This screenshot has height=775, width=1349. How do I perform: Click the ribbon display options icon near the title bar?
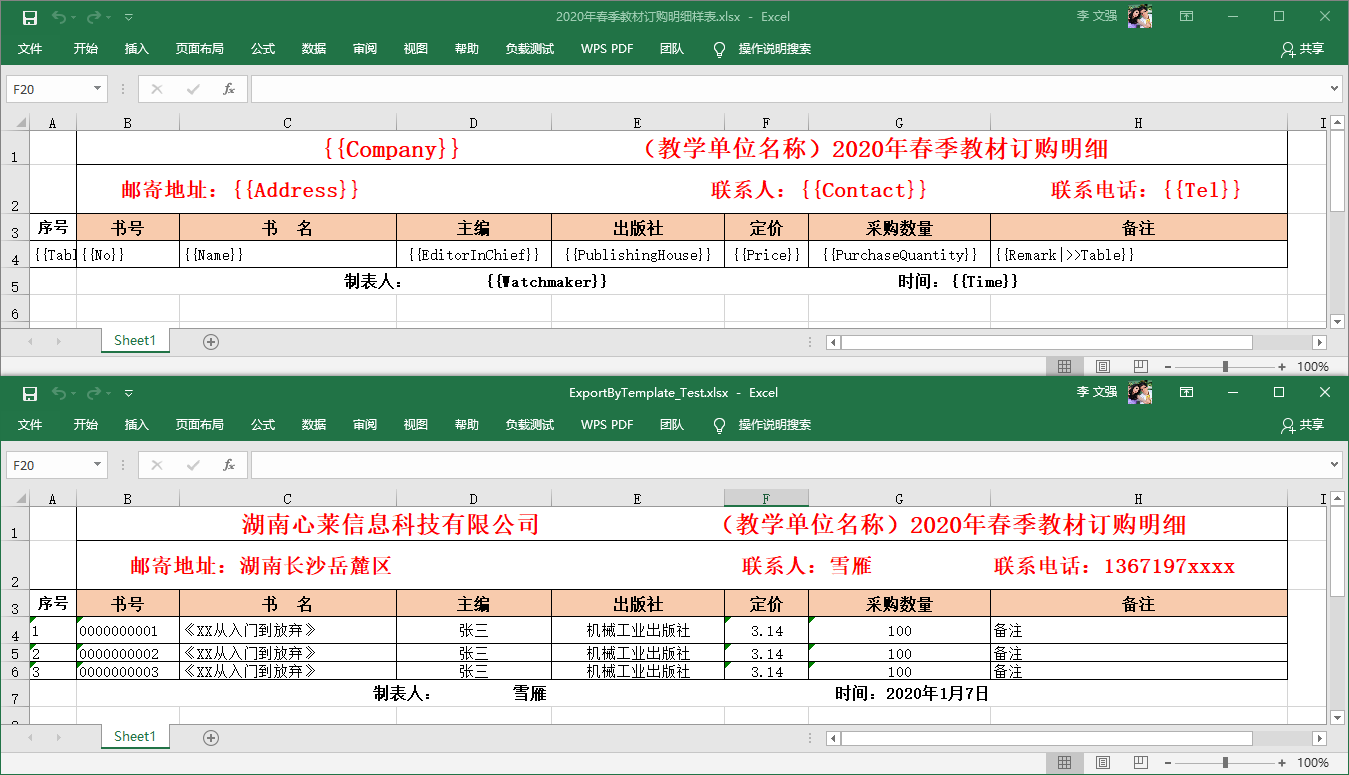click(1186, 16)
